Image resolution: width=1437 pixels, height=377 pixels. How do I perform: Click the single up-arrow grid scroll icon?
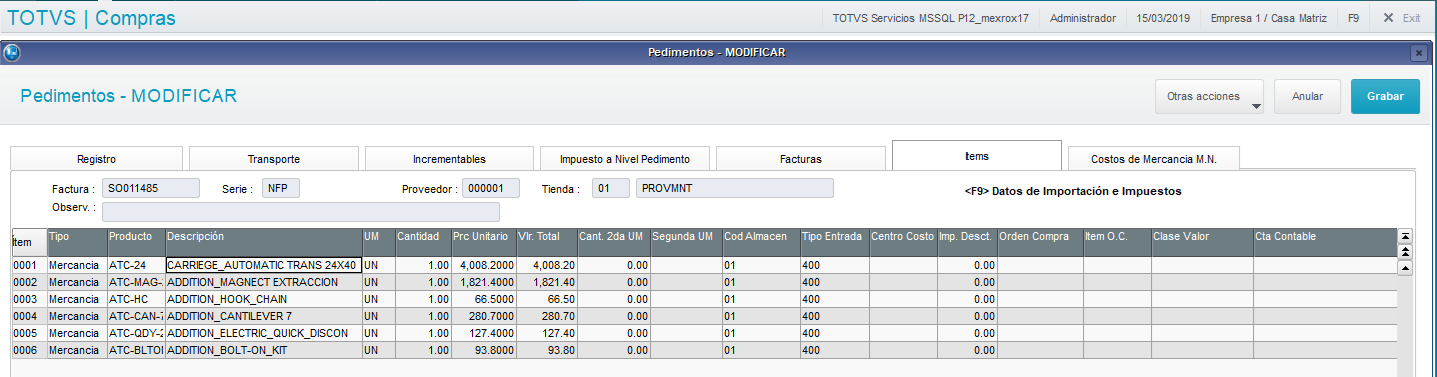coord(1405,268)
